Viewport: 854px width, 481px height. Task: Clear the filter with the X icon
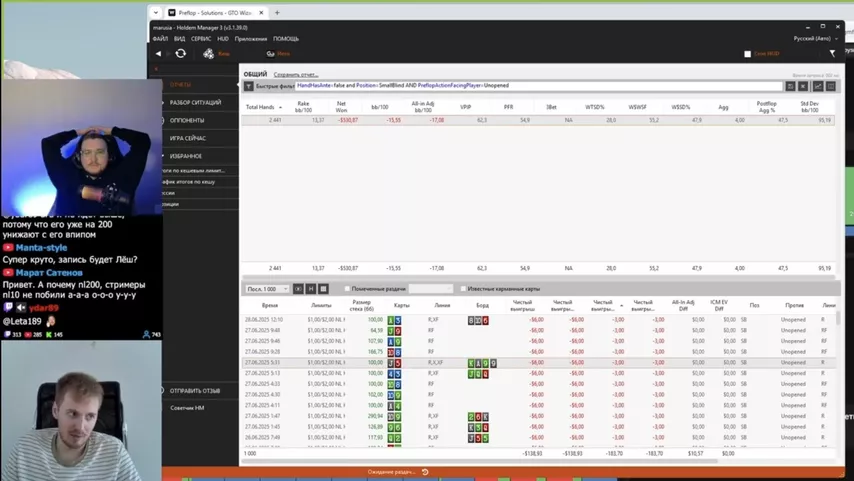[803, 86]
